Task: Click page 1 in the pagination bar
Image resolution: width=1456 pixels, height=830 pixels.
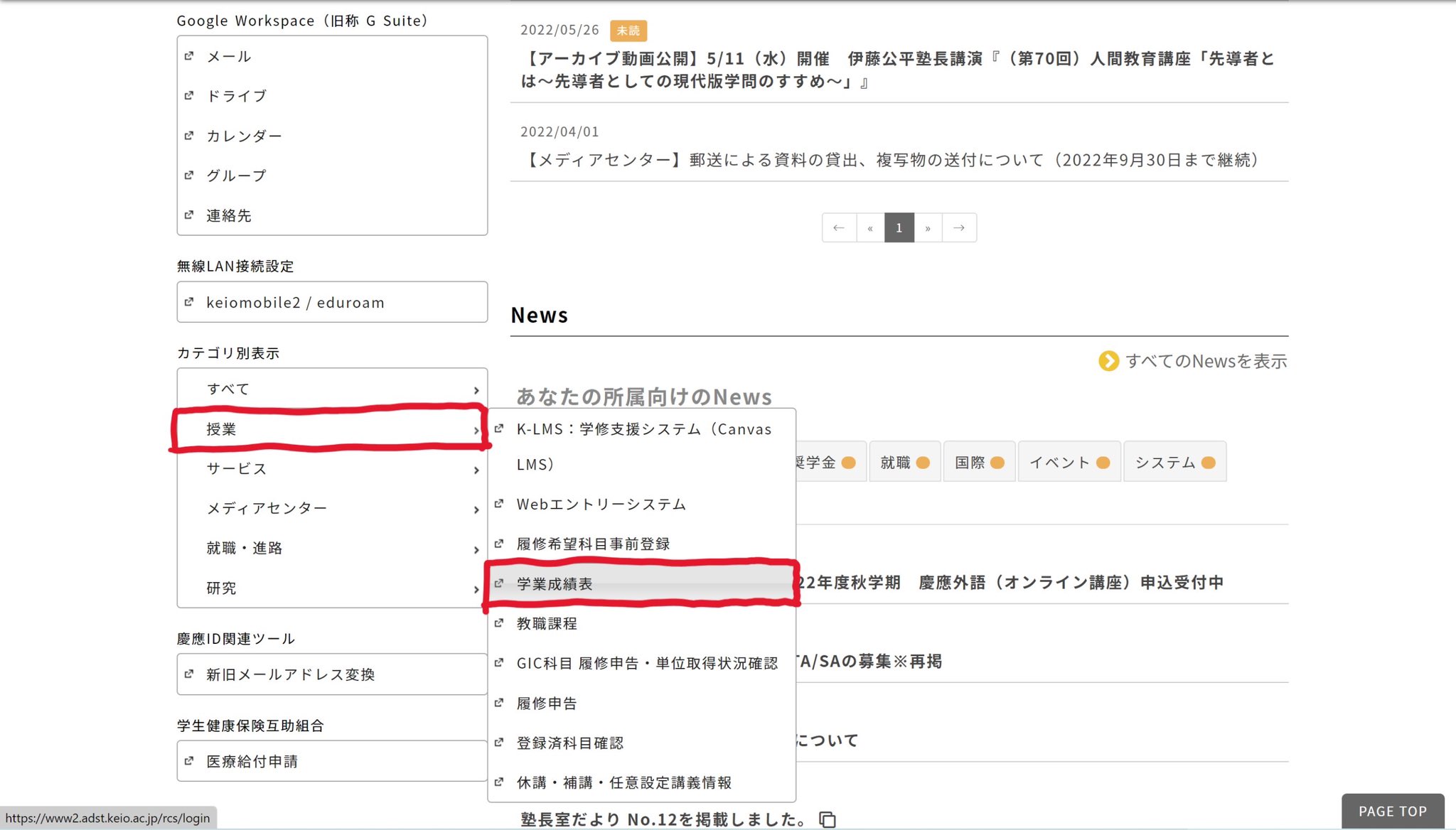Action: point(899,227)
